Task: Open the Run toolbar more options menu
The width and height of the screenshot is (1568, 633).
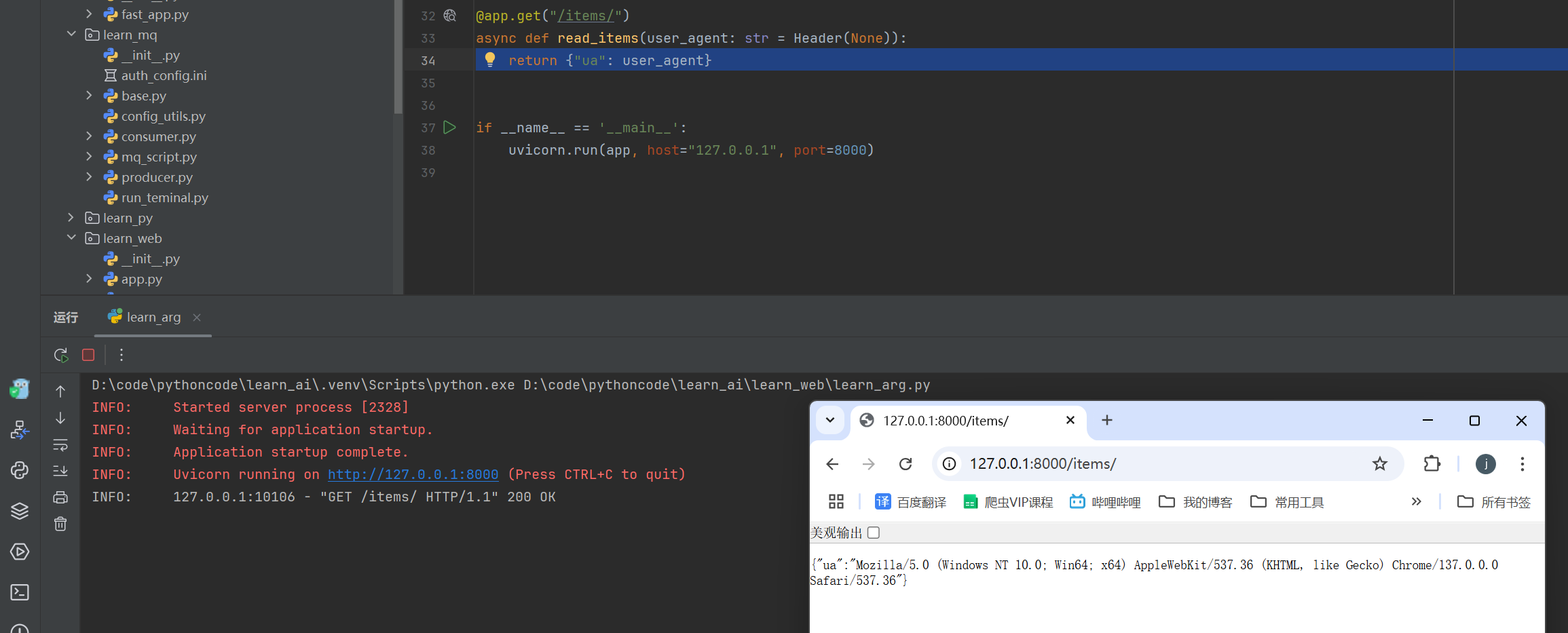Action: pos(122,355)
